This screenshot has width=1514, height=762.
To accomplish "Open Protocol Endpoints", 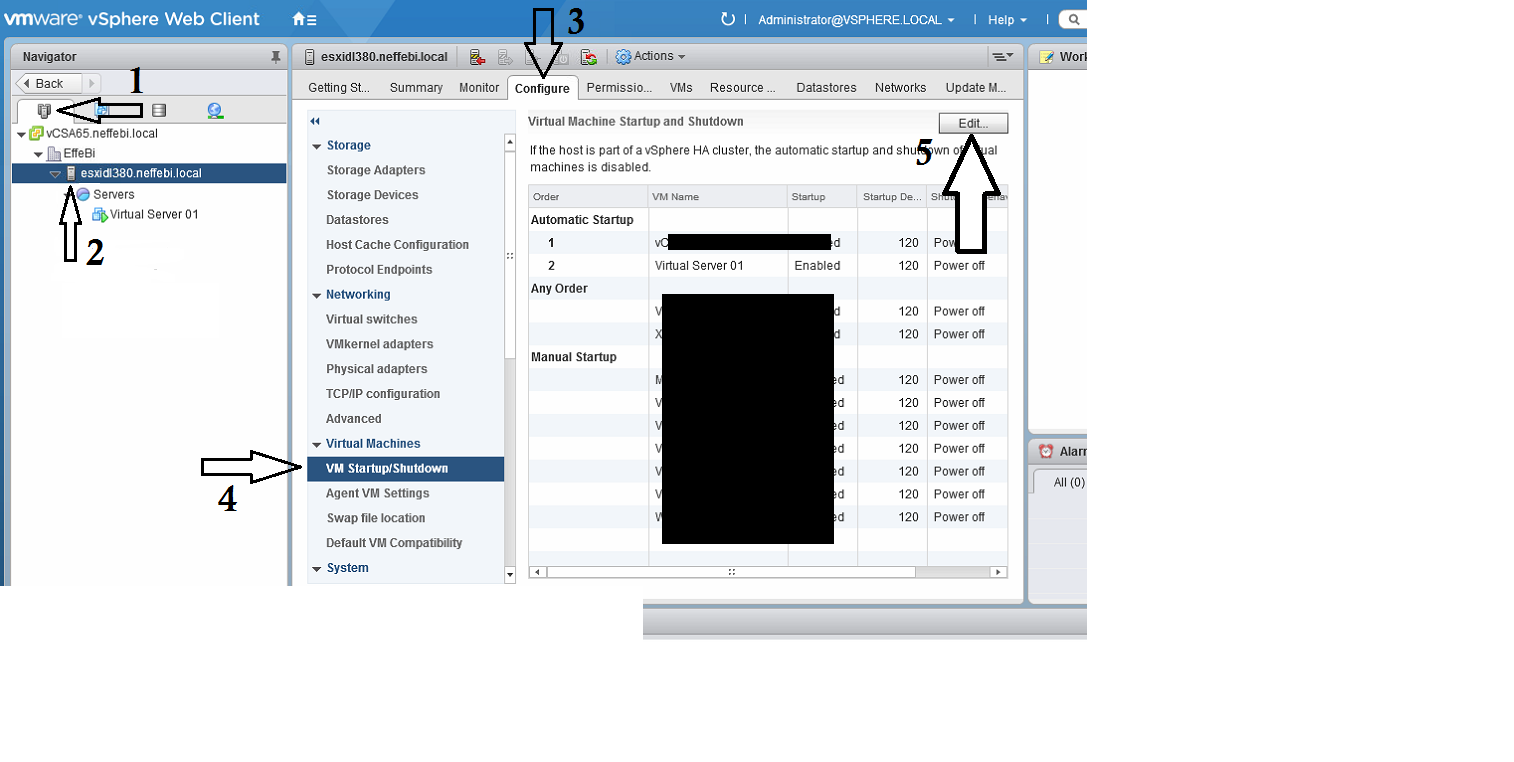I will [379, 270].
